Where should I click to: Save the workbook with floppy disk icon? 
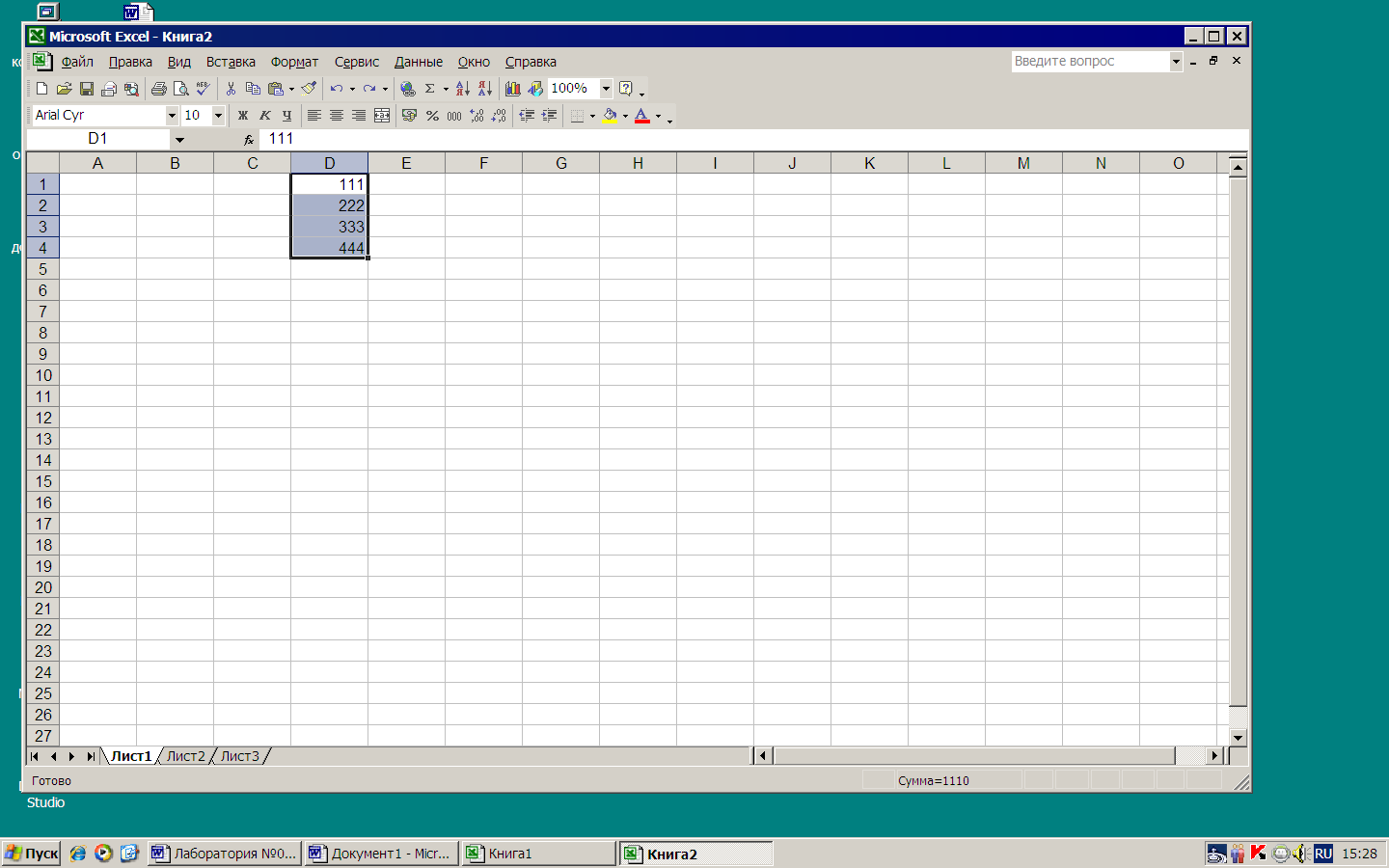[86, 89]
